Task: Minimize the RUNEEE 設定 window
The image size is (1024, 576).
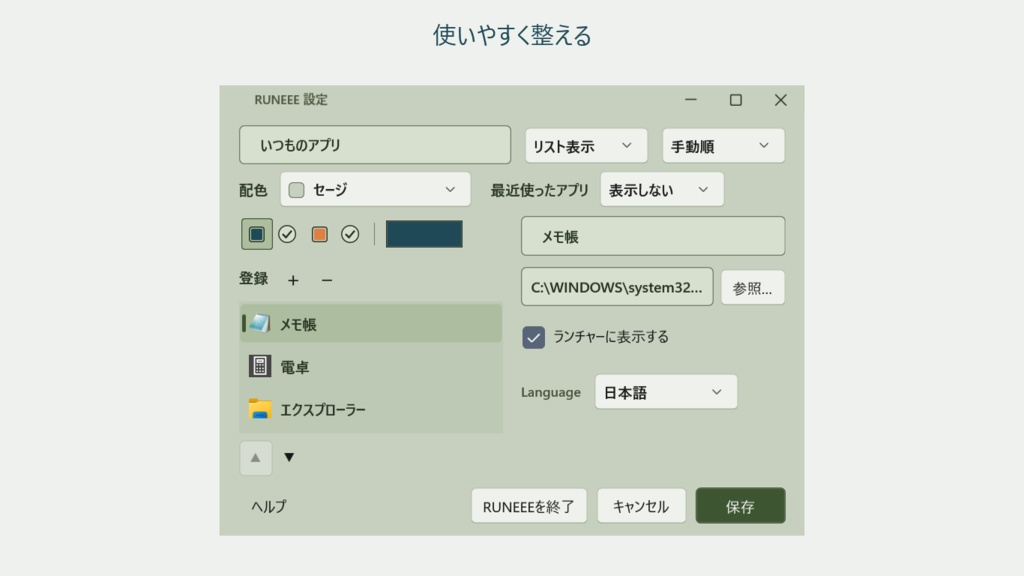Action: pos(691,100)
